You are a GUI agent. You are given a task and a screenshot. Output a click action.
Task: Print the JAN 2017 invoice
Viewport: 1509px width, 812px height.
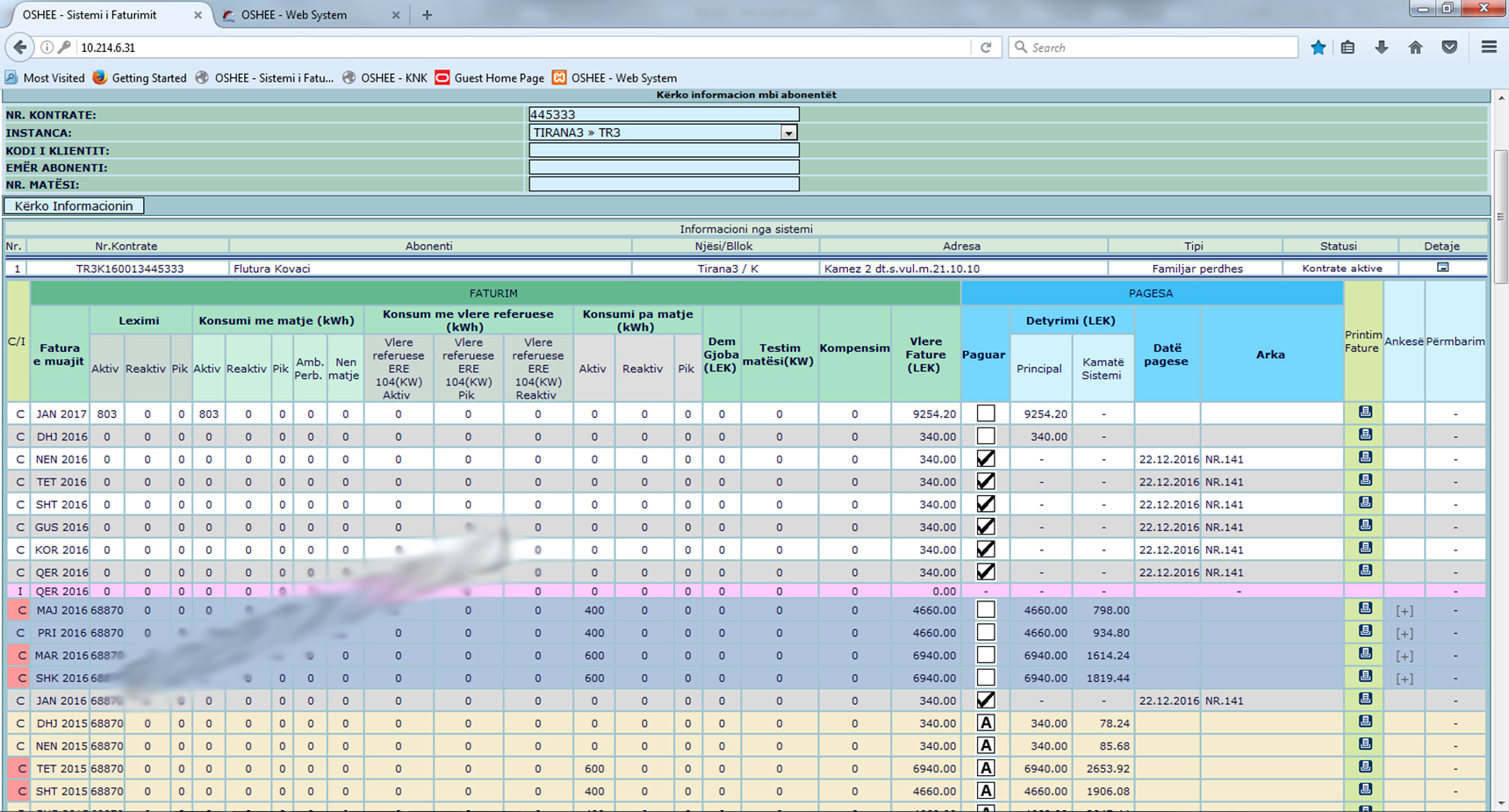(x=1365, y=412)
